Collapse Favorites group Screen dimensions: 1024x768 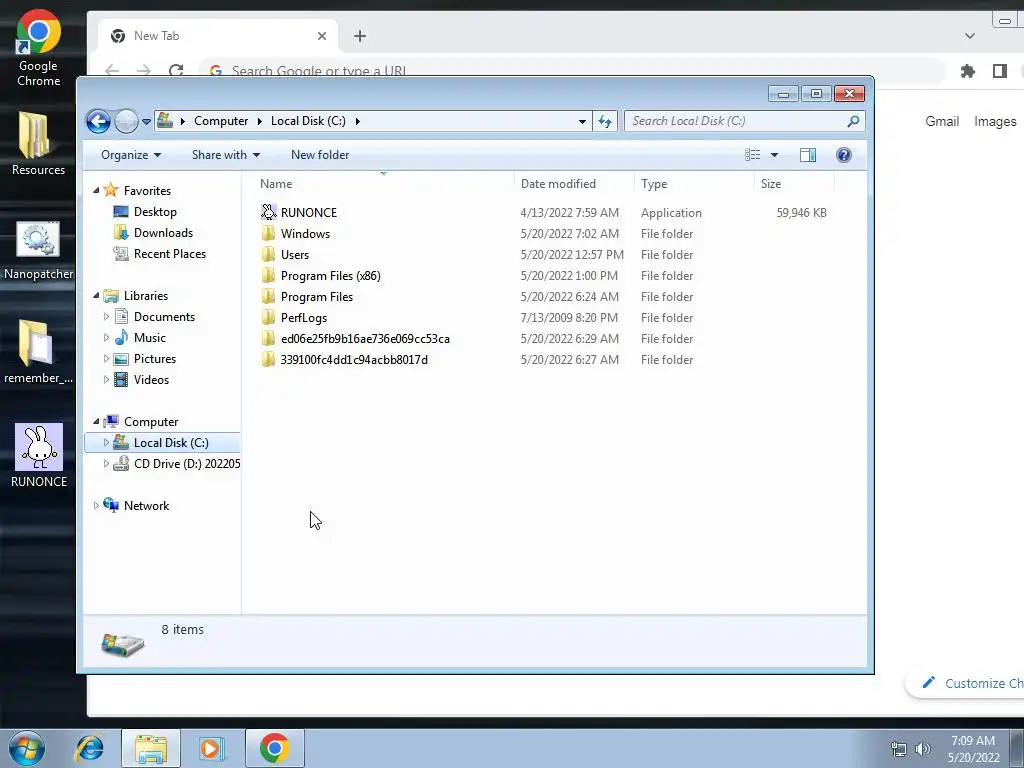[96, 190]
